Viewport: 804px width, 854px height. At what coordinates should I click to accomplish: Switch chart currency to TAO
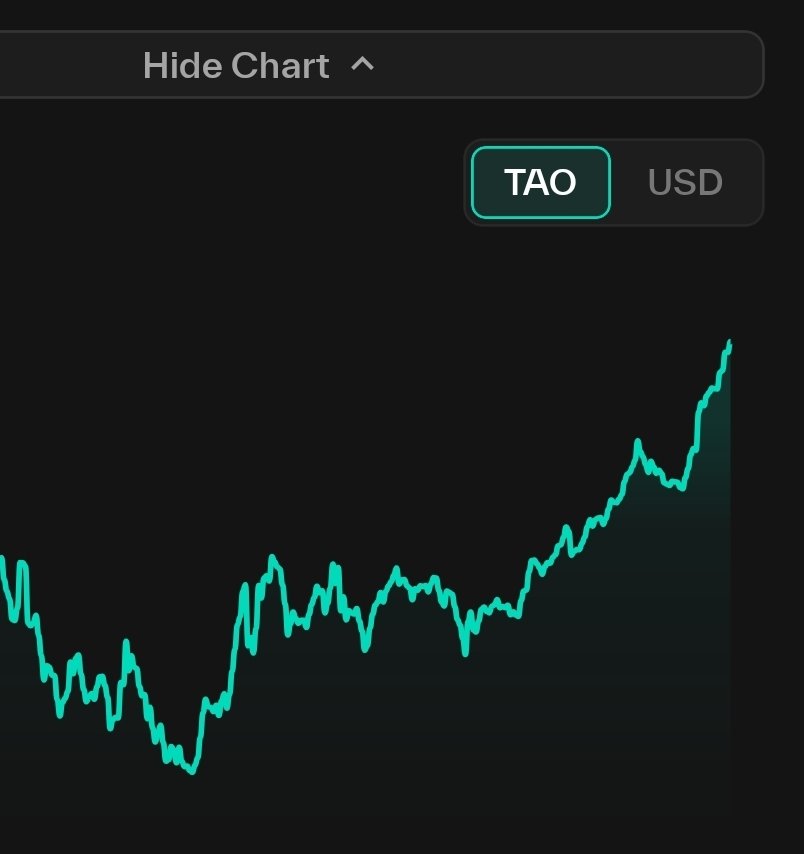coord(540,182)
